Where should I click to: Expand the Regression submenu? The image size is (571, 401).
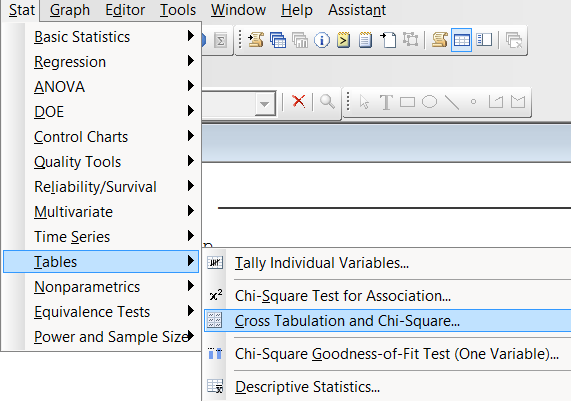101,62
